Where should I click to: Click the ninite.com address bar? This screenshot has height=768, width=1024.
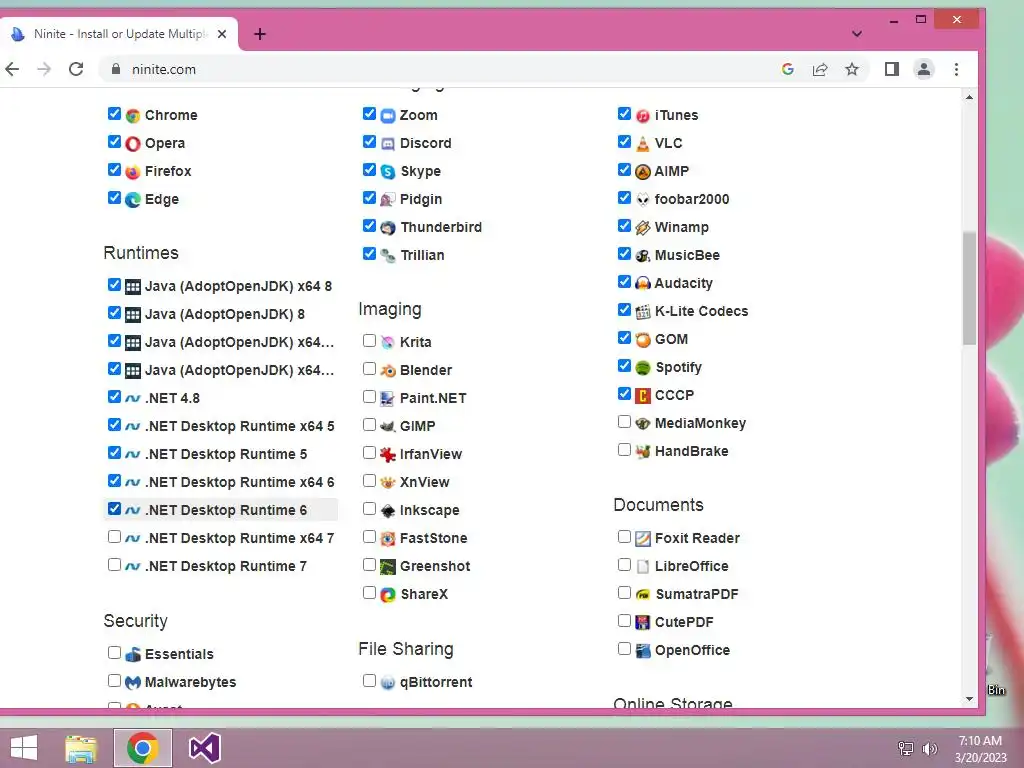(x=444, y=69)
